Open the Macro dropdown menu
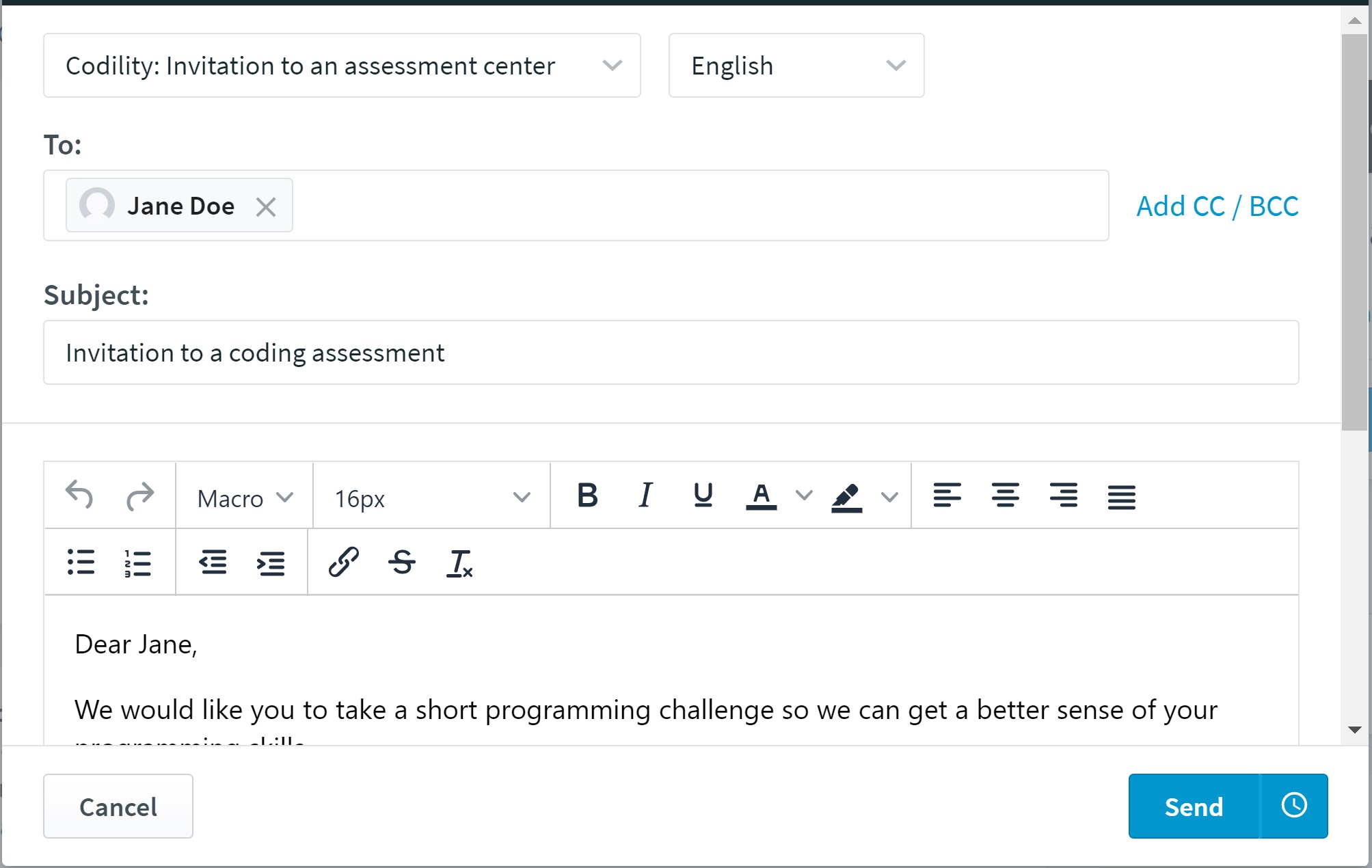This screenshot has height=868, width=1372. click(x=245, y=498)
